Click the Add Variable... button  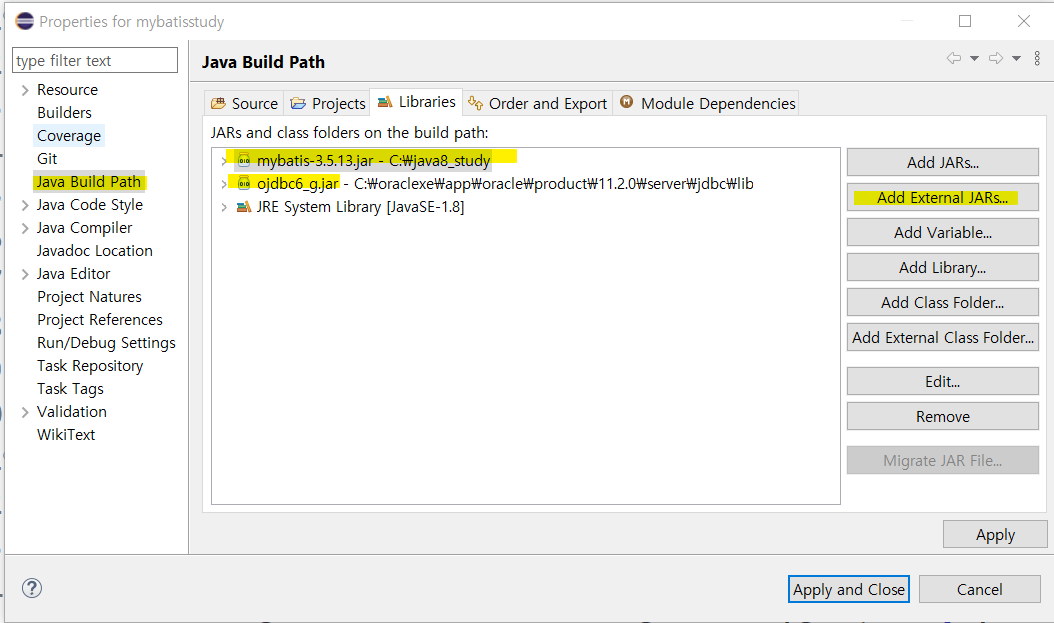[942, 233]
